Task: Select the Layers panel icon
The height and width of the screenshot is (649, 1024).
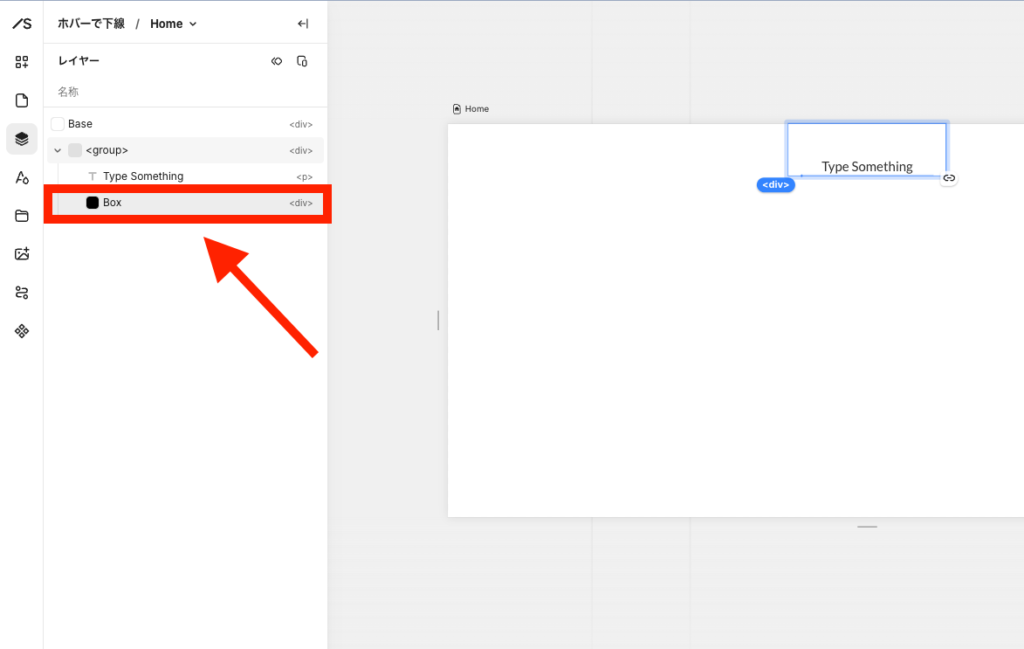Action: [x=21, y=139]
